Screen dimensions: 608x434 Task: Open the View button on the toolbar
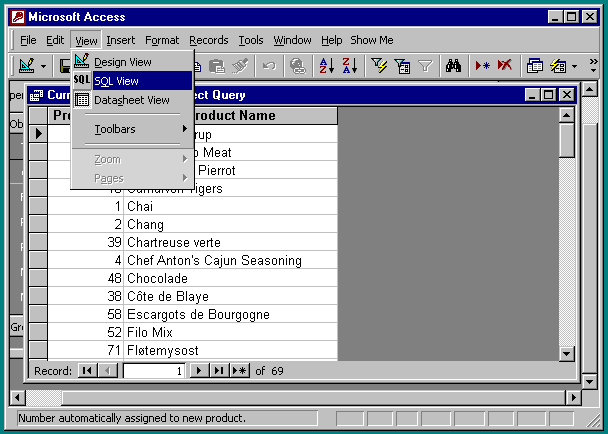[x=27, y=66]
